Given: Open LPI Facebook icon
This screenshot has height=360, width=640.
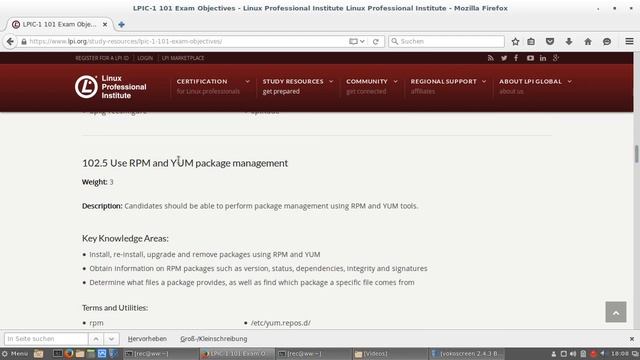Looking at the screenshot, I should (516, 58).
